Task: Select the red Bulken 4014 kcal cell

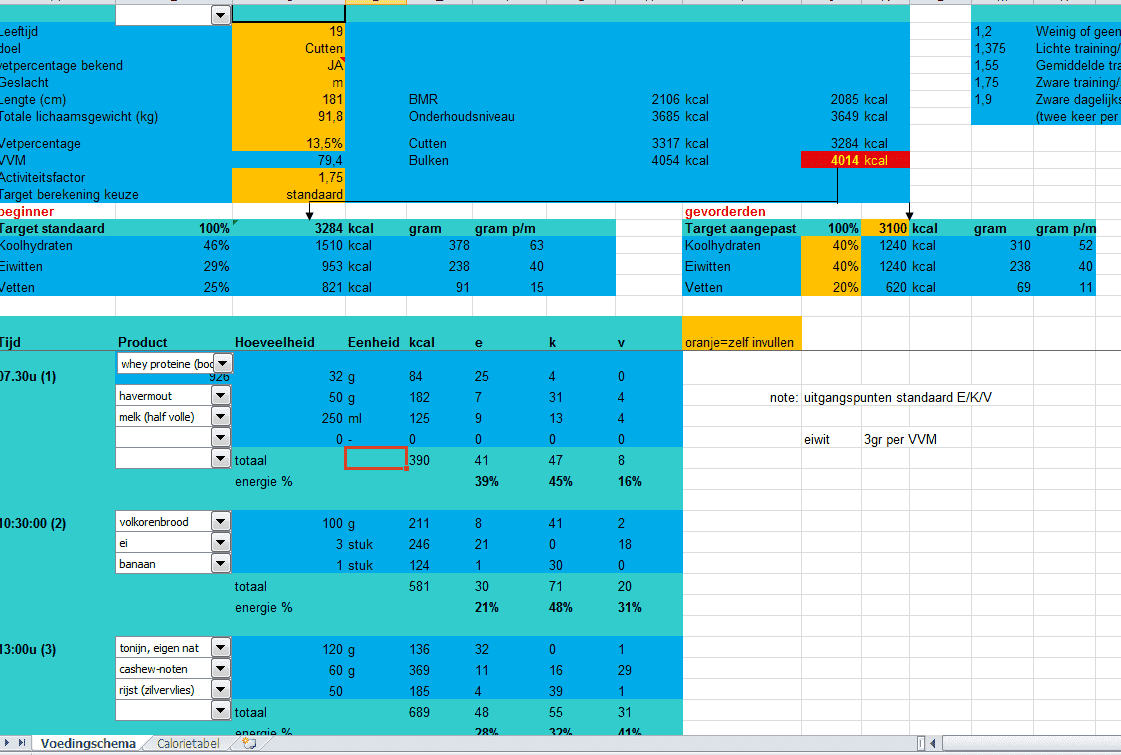Action: [x=855, y=160]
